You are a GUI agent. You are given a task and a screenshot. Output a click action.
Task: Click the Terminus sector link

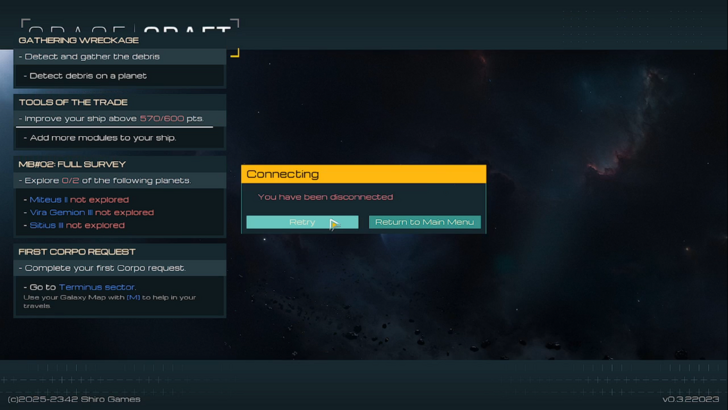97,287
